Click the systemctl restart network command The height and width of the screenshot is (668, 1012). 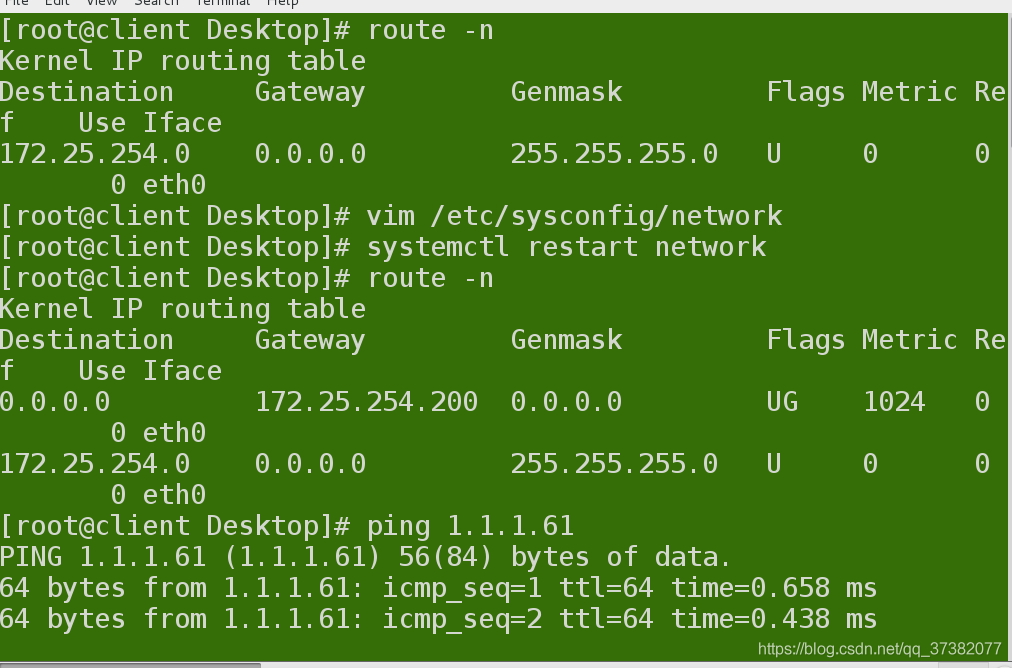point(566,247)
